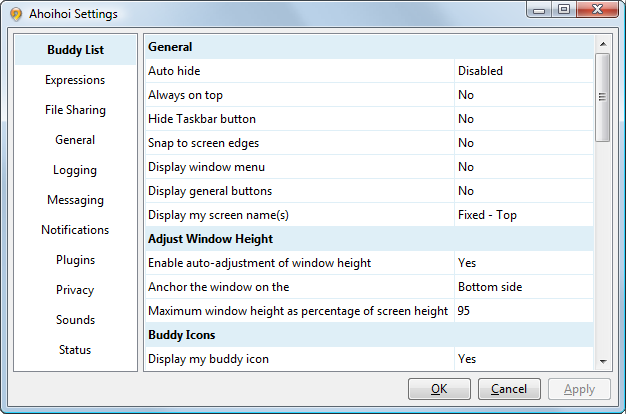626x414 pixels.
Task: Select the Display window menu label
Action: point(206,167)
